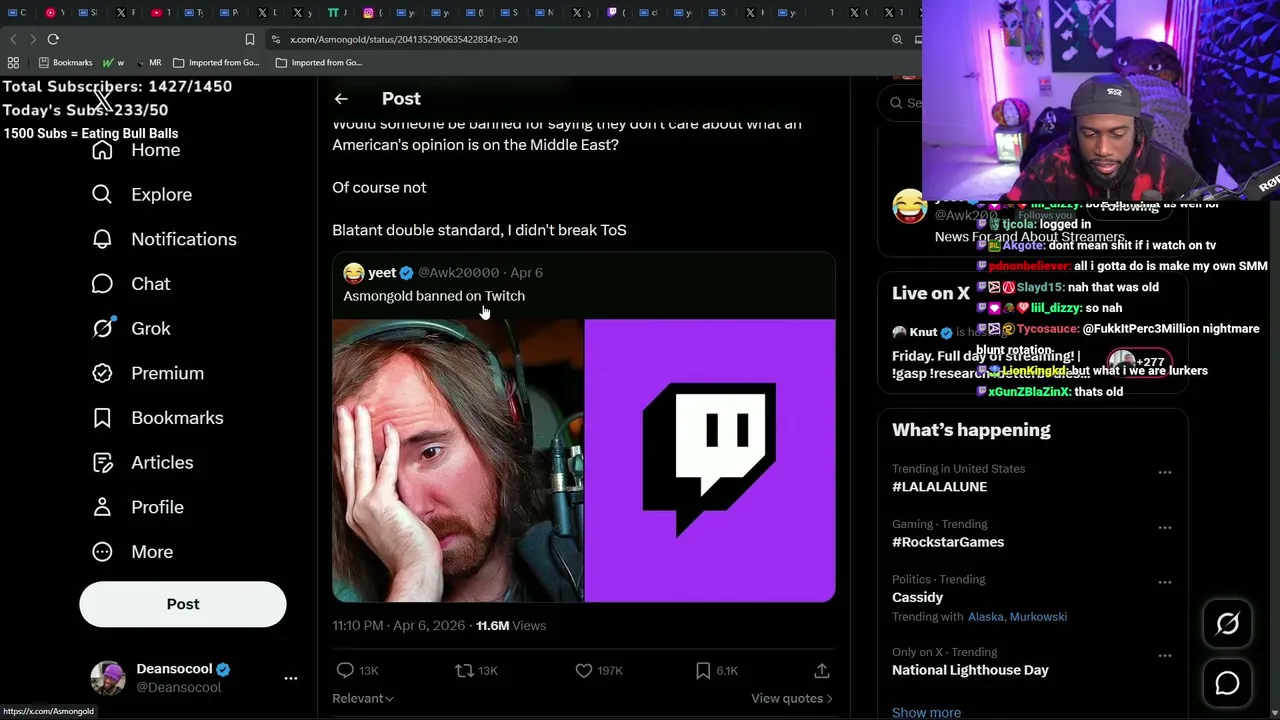Go forward using browser forward arrow

(x=32, y=39)
